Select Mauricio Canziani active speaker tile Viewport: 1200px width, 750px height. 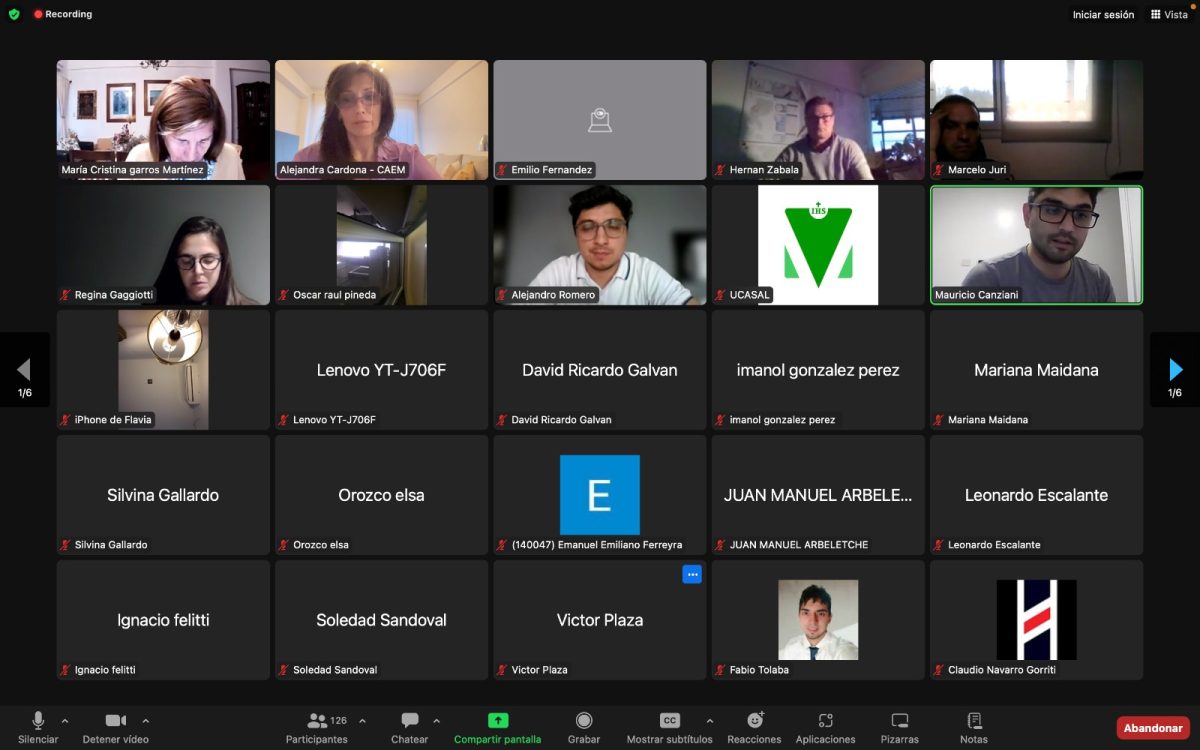coord(1037,245)
